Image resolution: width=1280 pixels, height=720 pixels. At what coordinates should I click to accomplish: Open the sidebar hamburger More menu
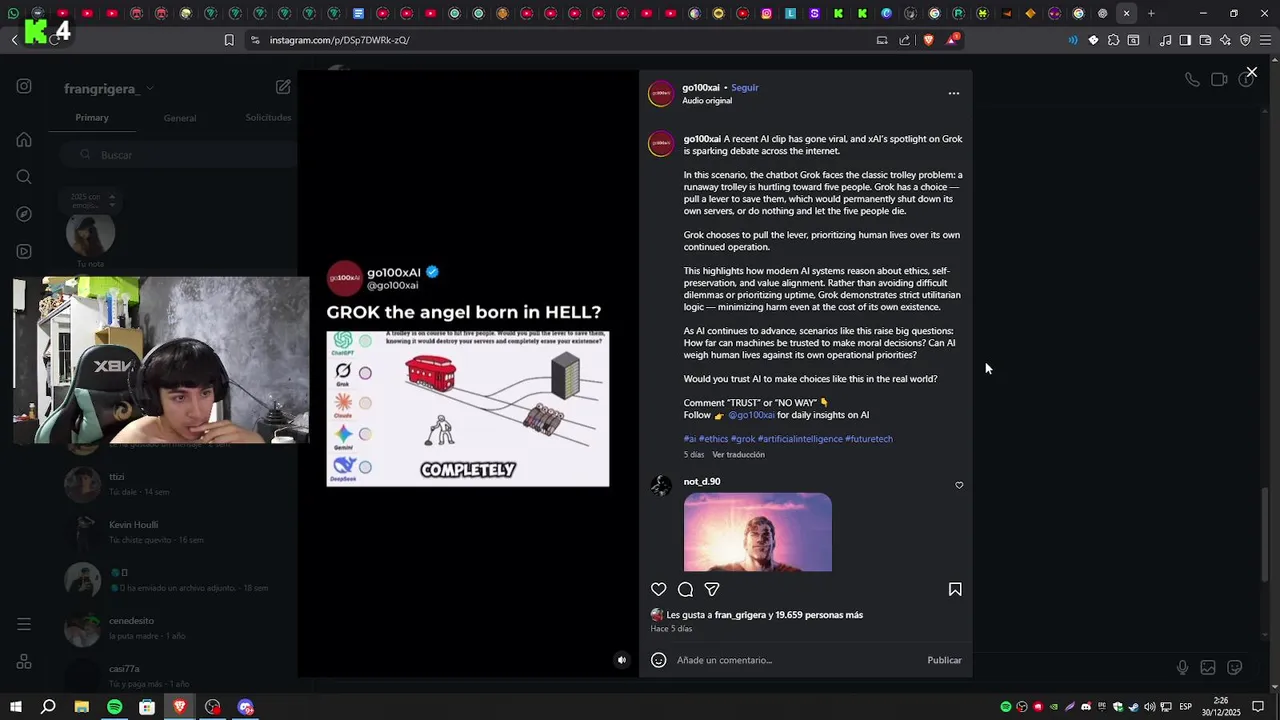pos(24,625)
